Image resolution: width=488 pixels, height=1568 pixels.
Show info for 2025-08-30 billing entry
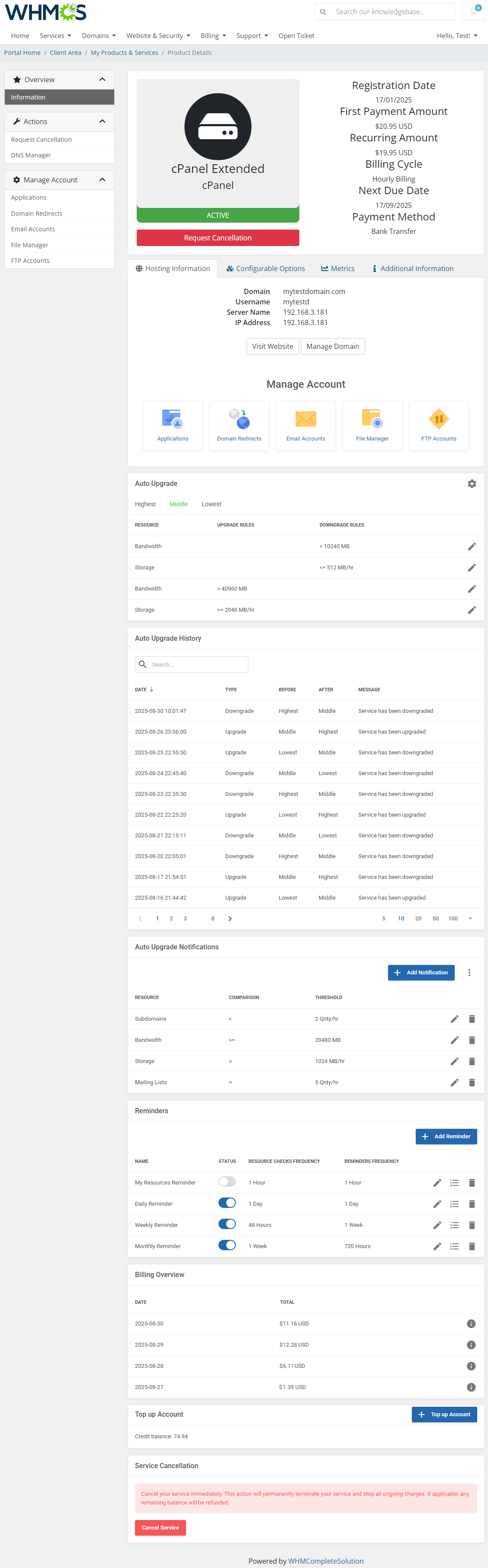(x=471, y=1323)
